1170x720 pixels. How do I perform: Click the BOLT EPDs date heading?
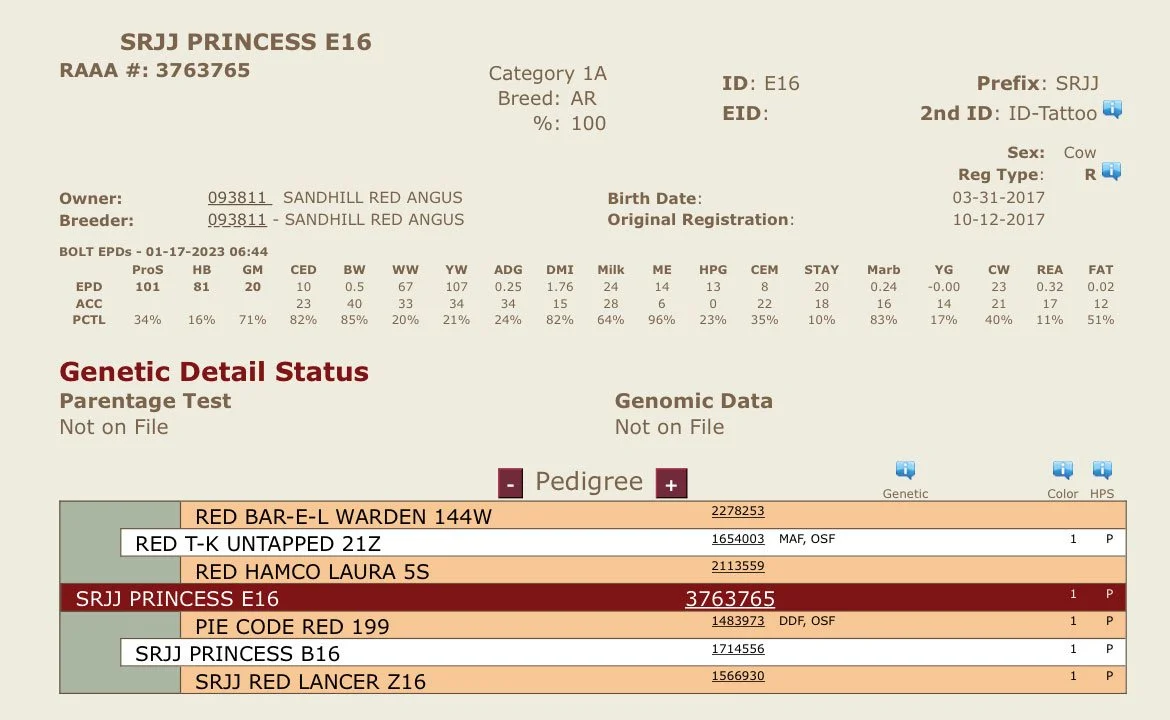[163, 251]
